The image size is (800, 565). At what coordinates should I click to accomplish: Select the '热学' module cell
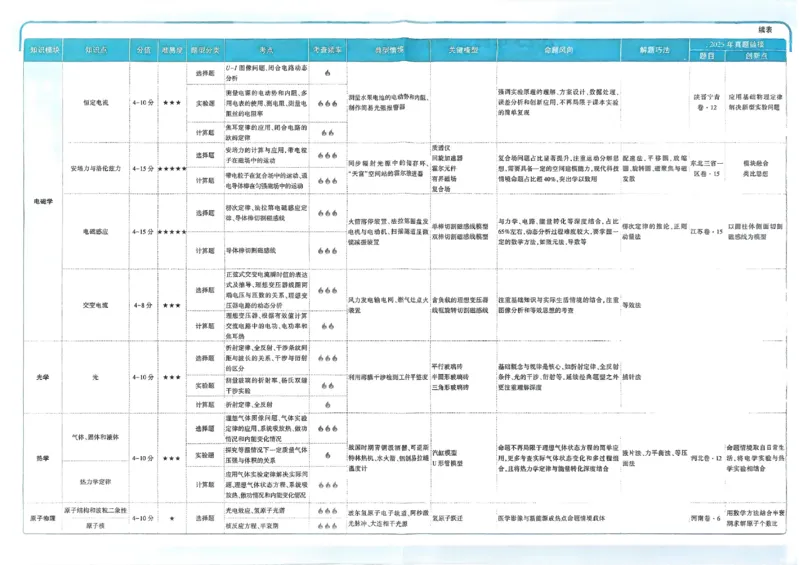click(x=43, y=458)
